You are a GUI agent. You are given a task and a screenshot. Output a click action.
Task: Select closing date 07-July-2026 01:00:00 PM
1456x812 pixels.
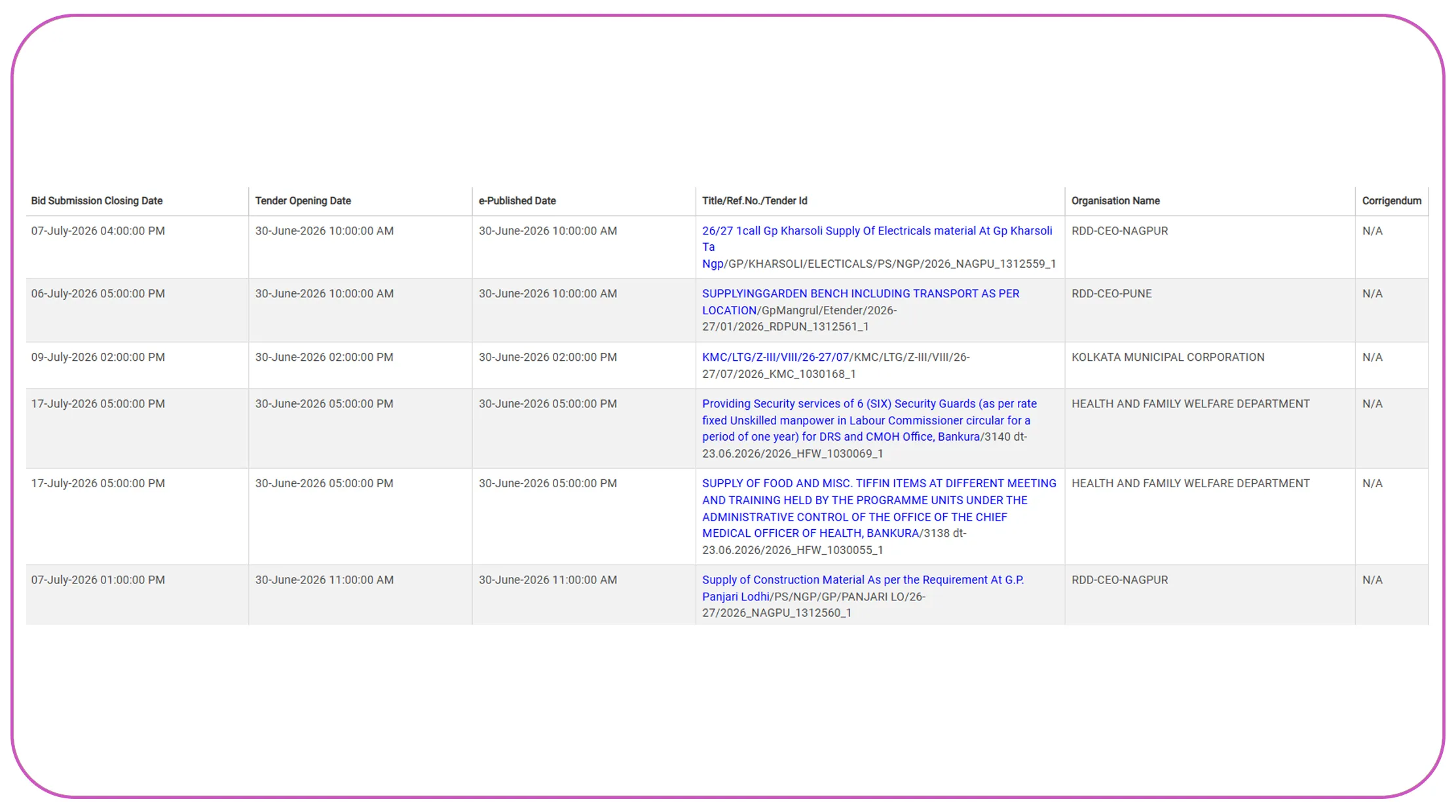pyautogui.click(x=98, y=580)
